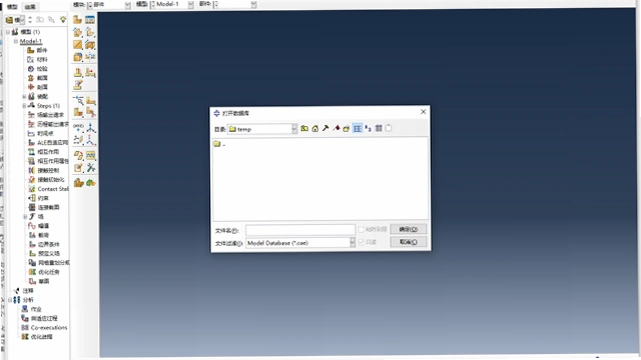This screenshot has height=360, width=641.
Task: Select the Create Shell tool
Action: pos(90,32)
